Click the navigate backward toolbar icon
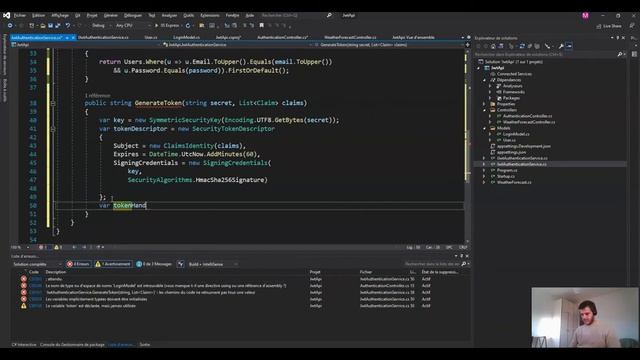 (10, 25)
